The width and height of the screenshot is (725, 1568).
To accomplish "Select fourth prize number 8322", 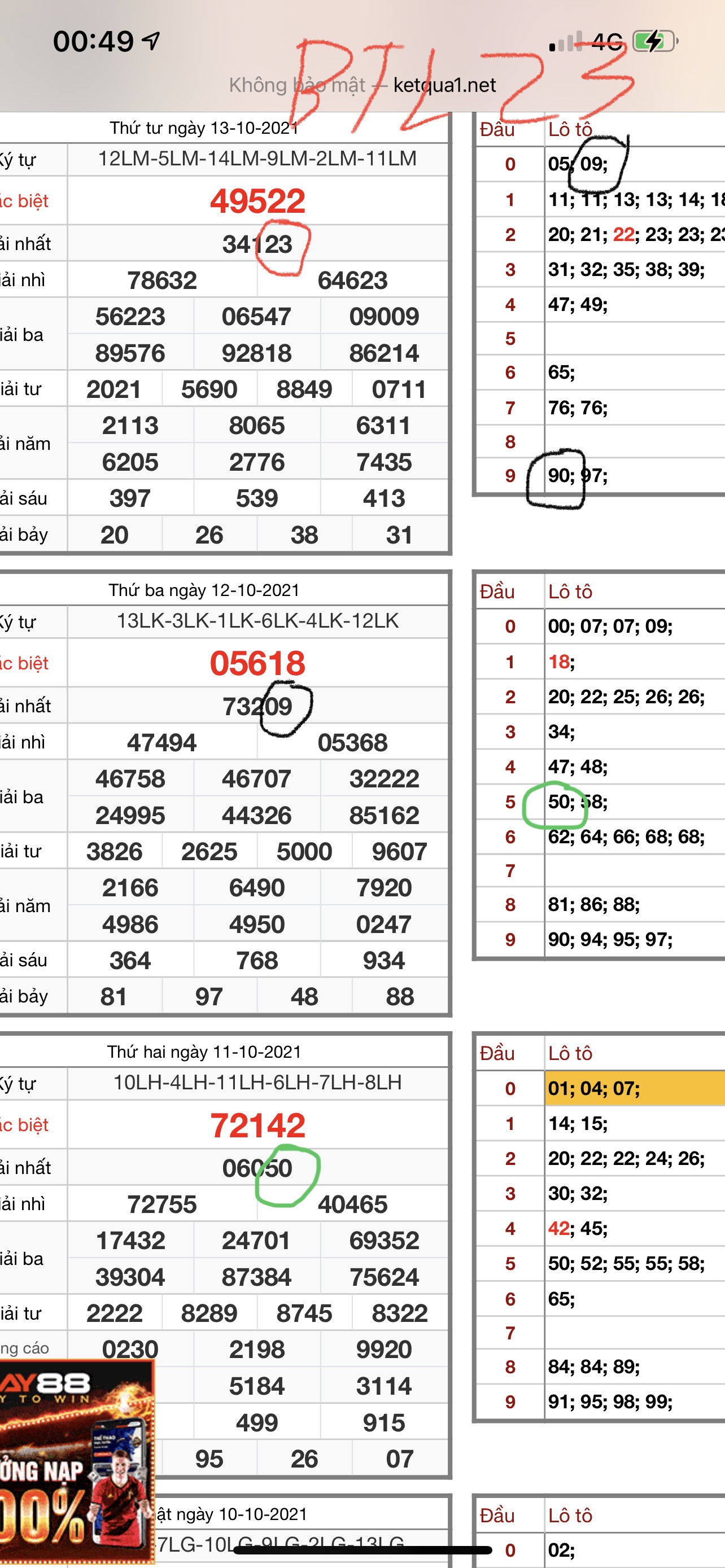I will 399,1313.
